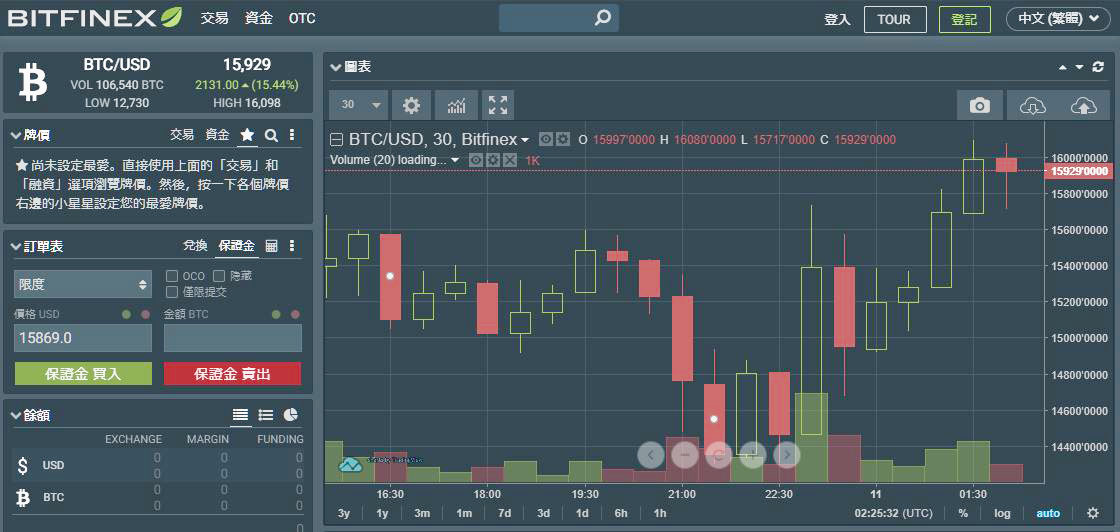Toggle percent scale on chart
Image resolution: width=1120 pixels, height=532 pixels.
[963, 513]
